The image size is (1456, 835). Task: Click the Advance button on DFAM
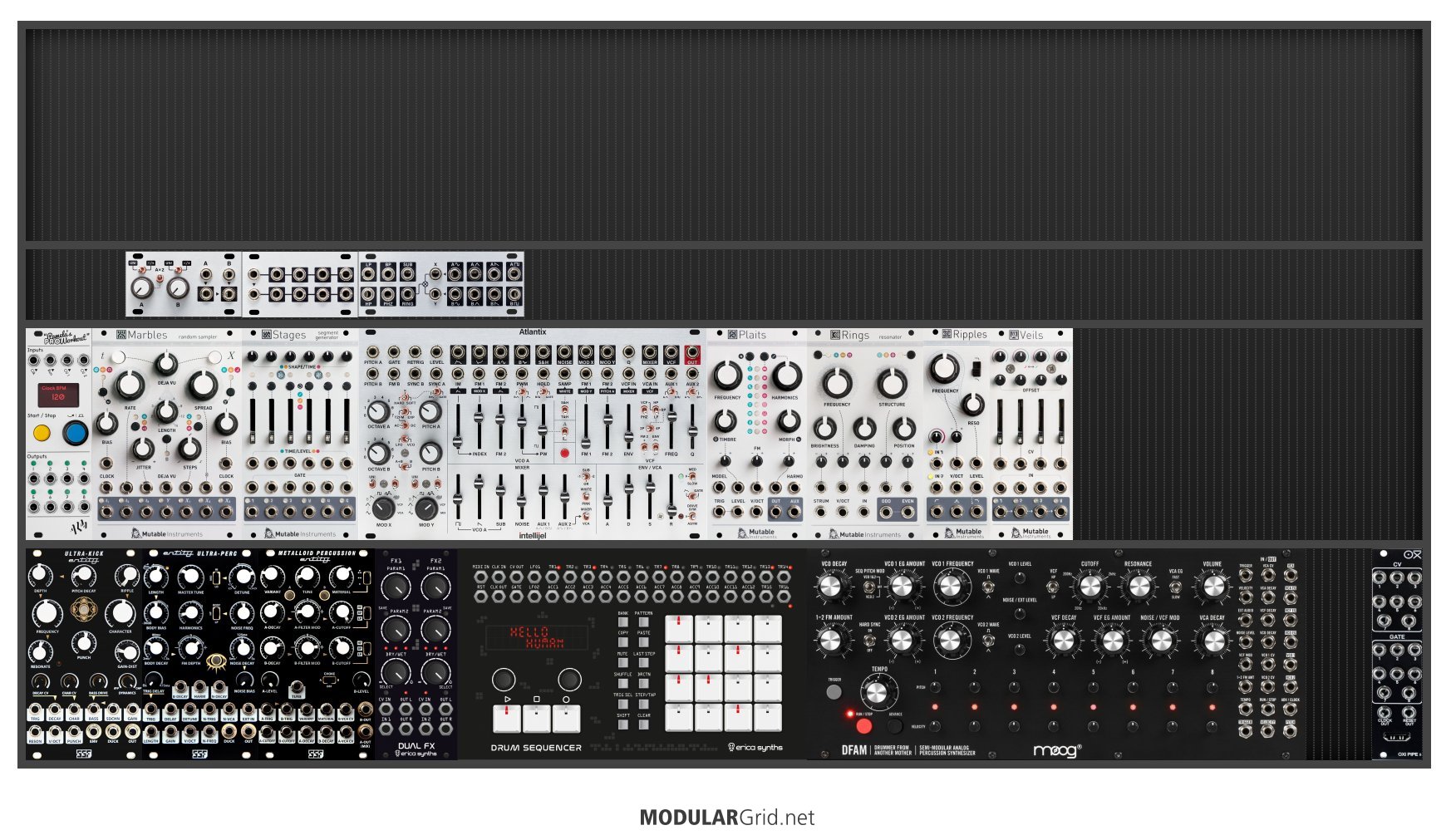pos(895,725)
